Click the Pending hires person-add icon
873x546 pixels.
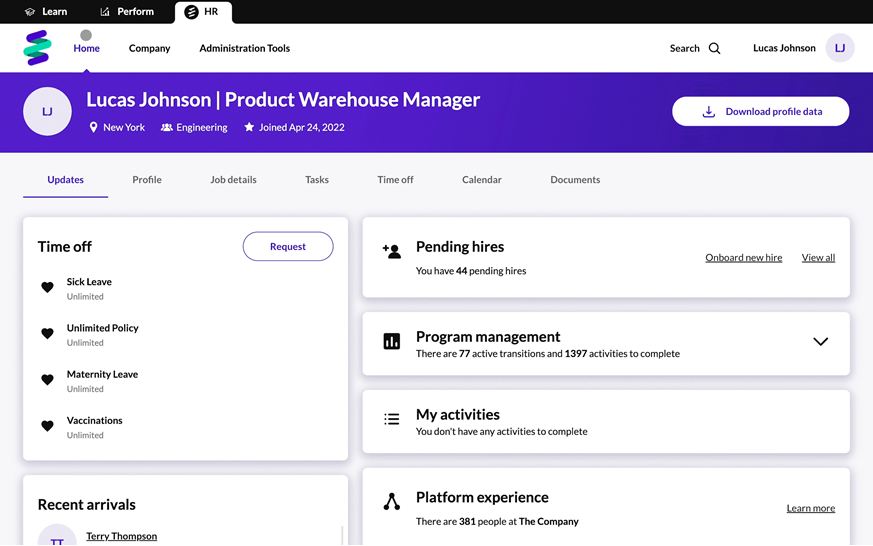[392, 252]
